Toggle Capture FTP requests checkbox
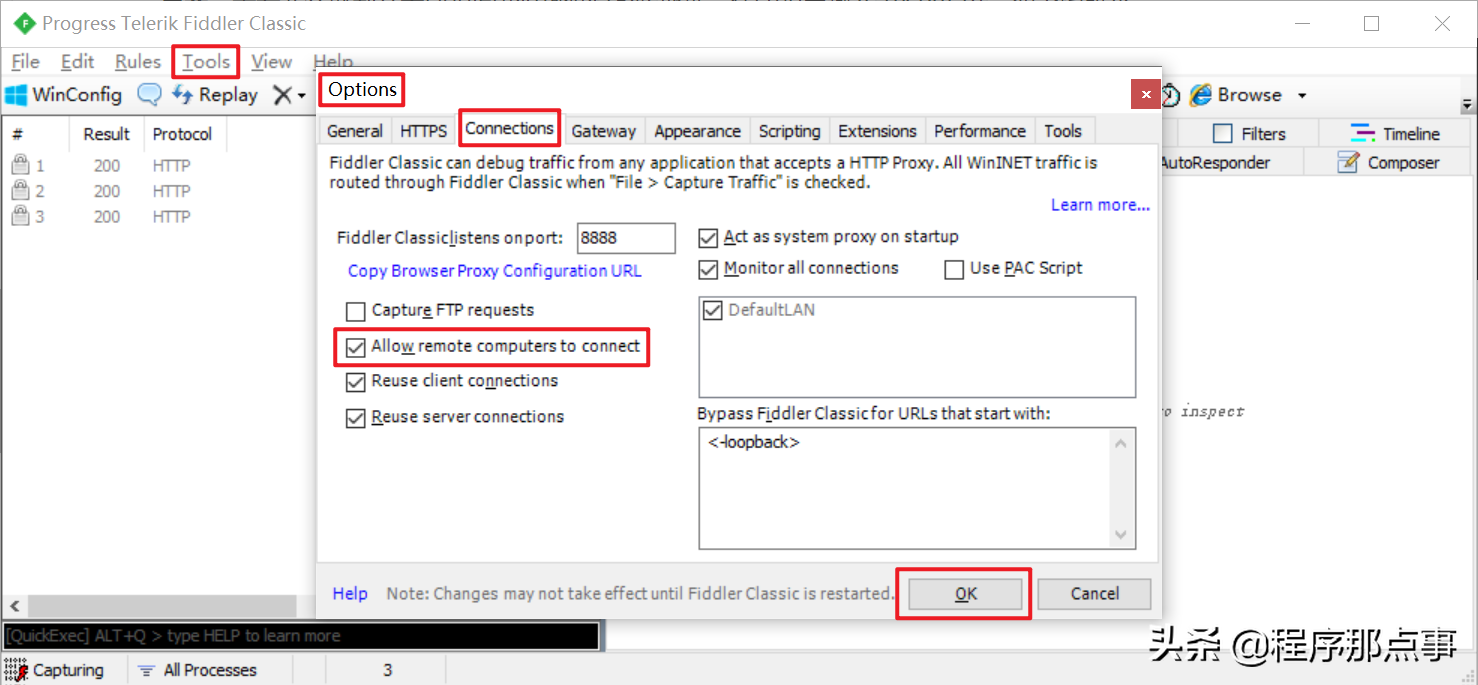Screen dimensions: 1478x685 tap(355, 311)
